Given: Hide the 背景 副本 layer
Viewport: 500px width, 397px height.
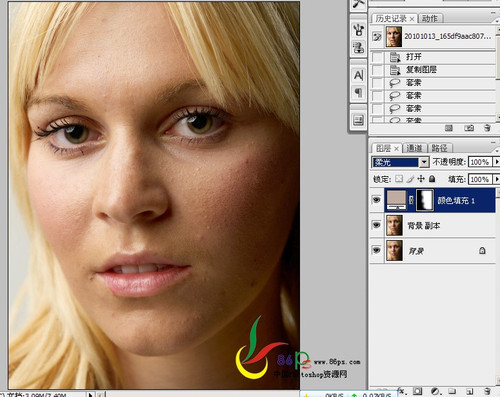Looking at the screenshot, I should point(377,225).
